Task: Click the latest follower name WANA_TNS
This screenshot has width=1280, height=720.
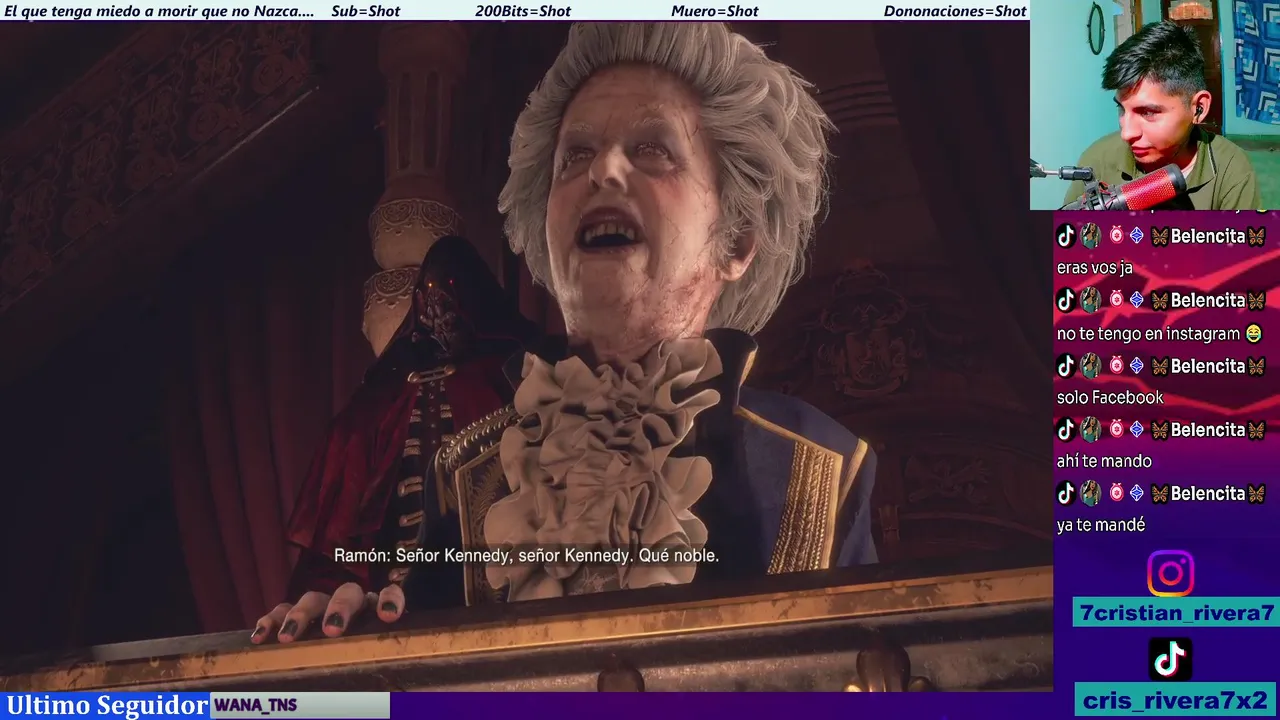Action: click(x=256, y=705)
